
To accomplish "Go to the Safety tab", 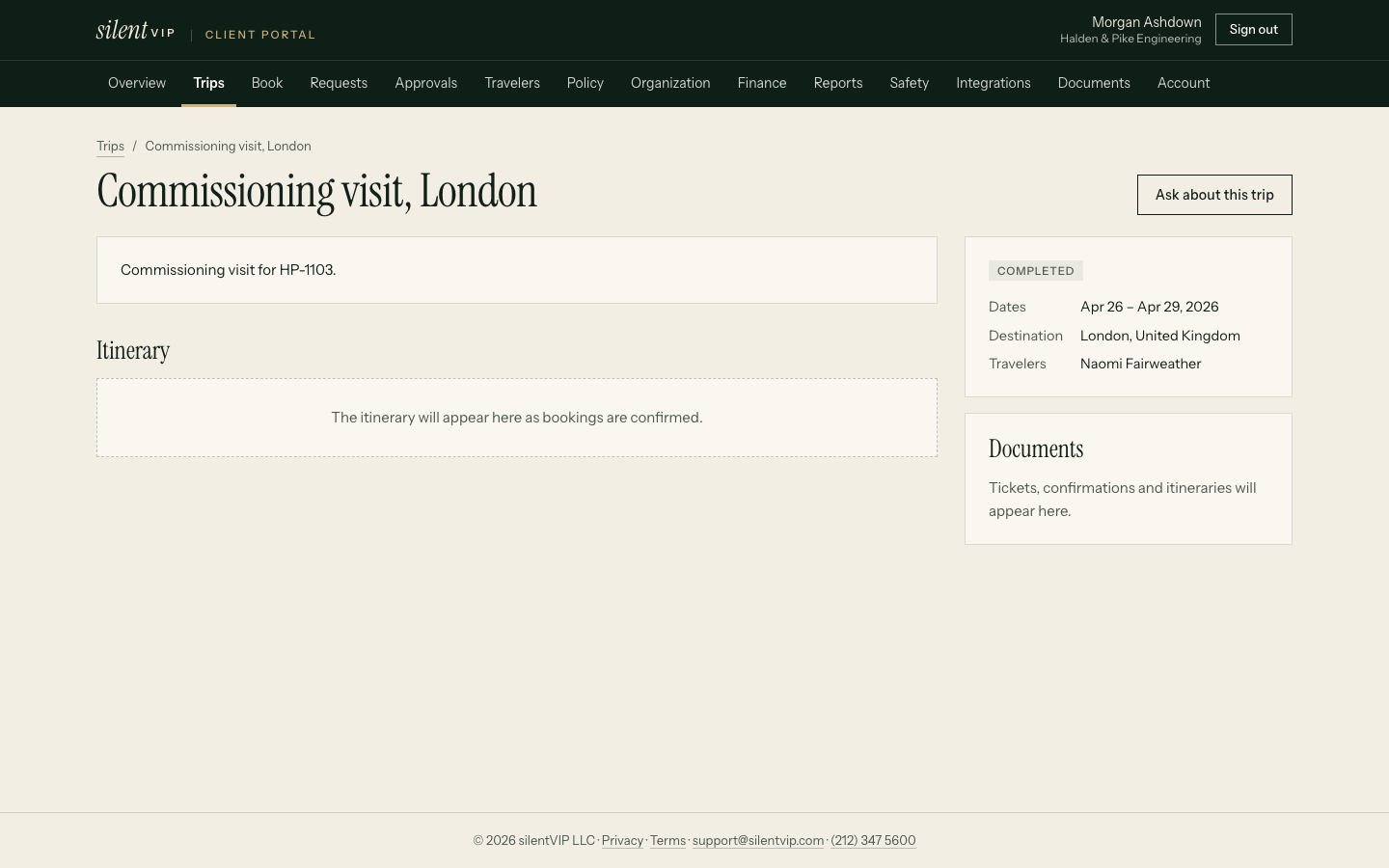I will 910,83.
